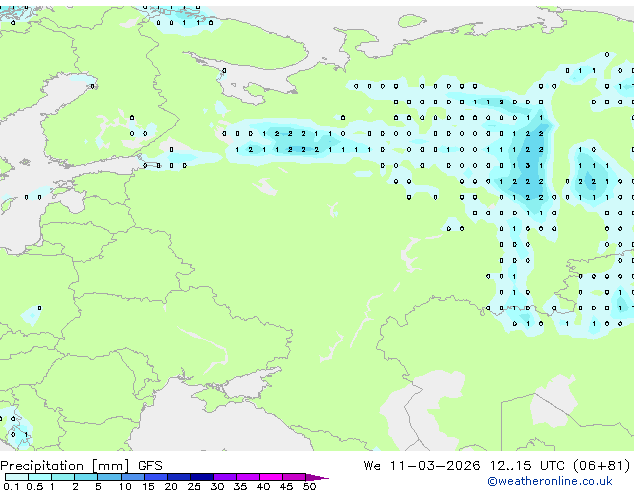
Task: Click the '15' legend scale label
Action: click(148, 486)
